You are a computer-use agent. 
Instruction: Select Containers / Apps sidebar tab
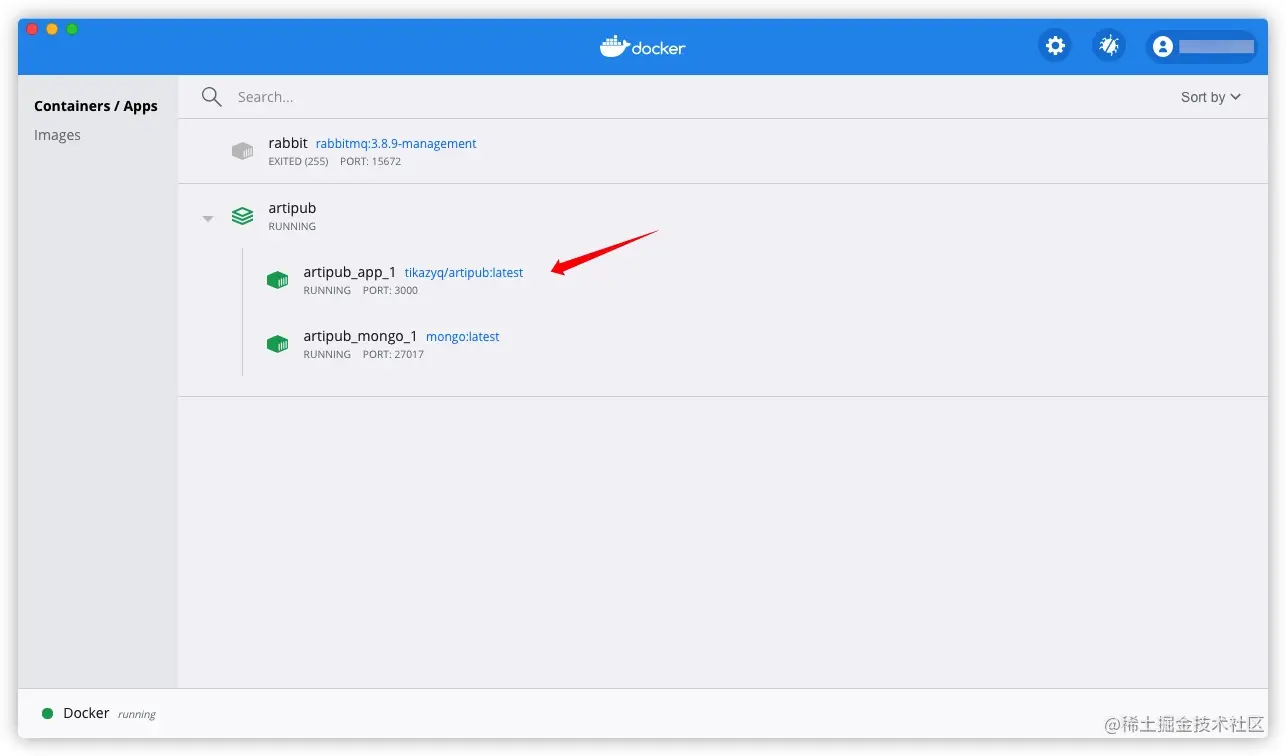click(x=96, y=106)
